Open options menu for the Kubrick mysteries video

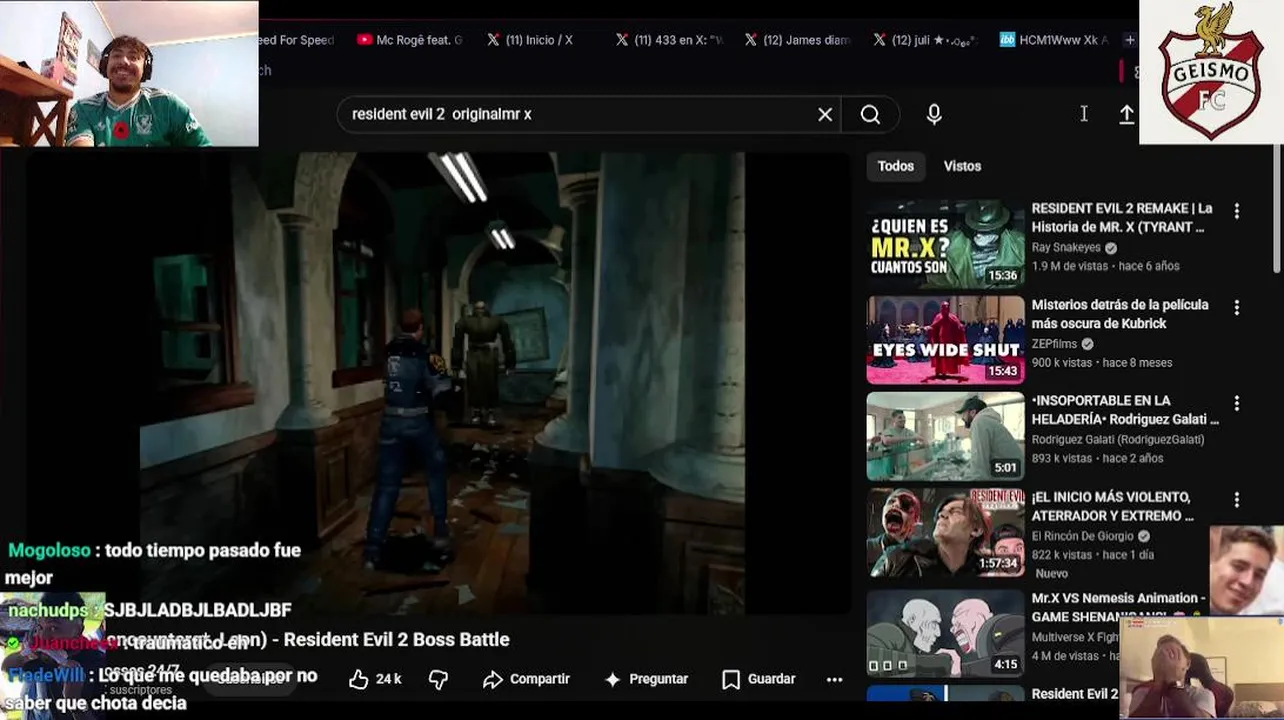[x=1237, y=307]
